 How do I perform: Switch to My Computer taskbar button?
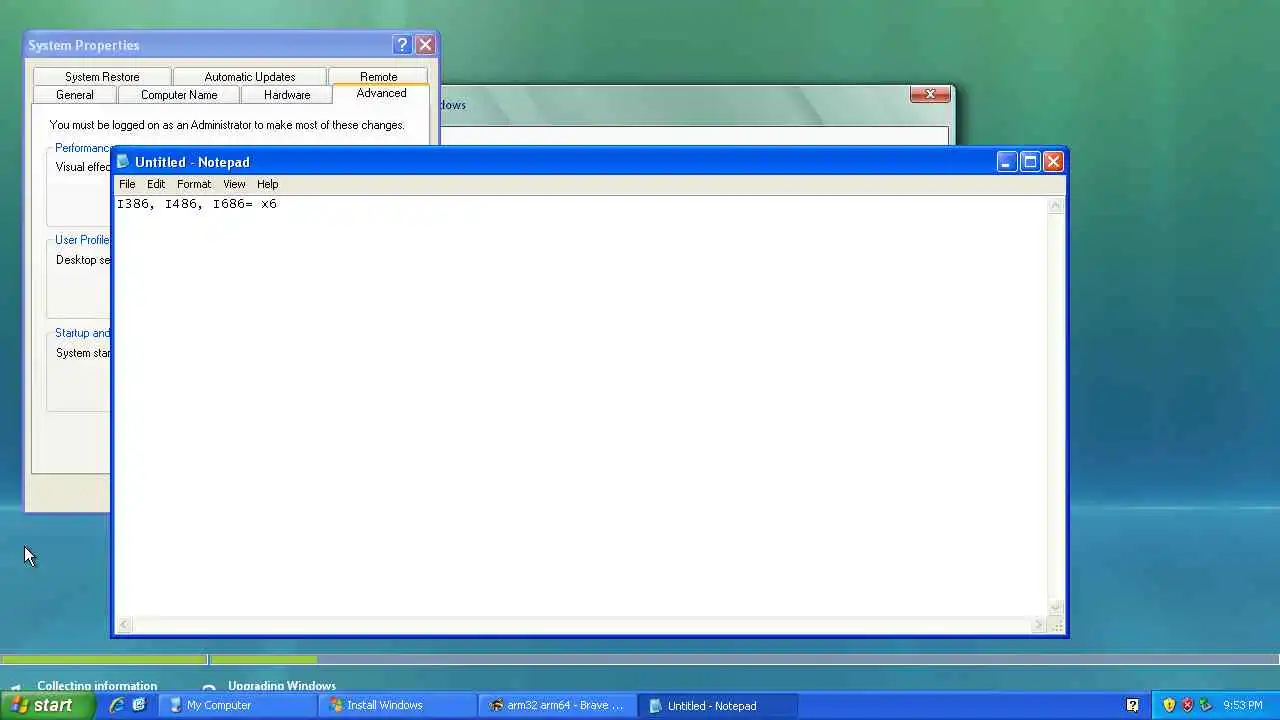point(237,705)
